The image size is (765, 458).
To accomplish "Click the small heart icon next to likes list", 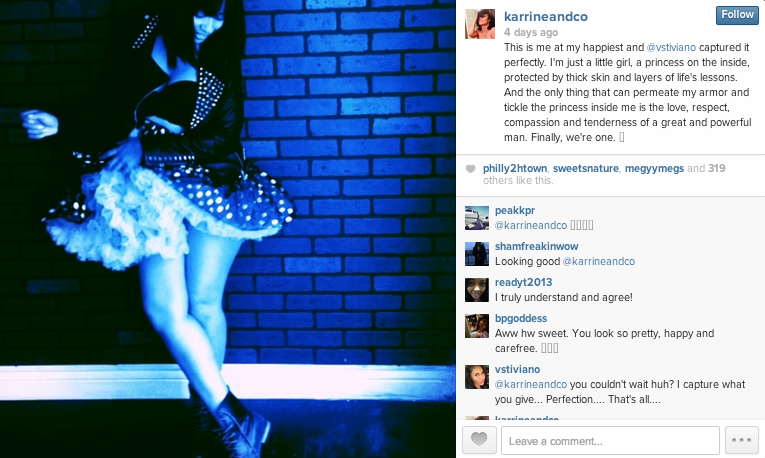I will tap(470, 169).
